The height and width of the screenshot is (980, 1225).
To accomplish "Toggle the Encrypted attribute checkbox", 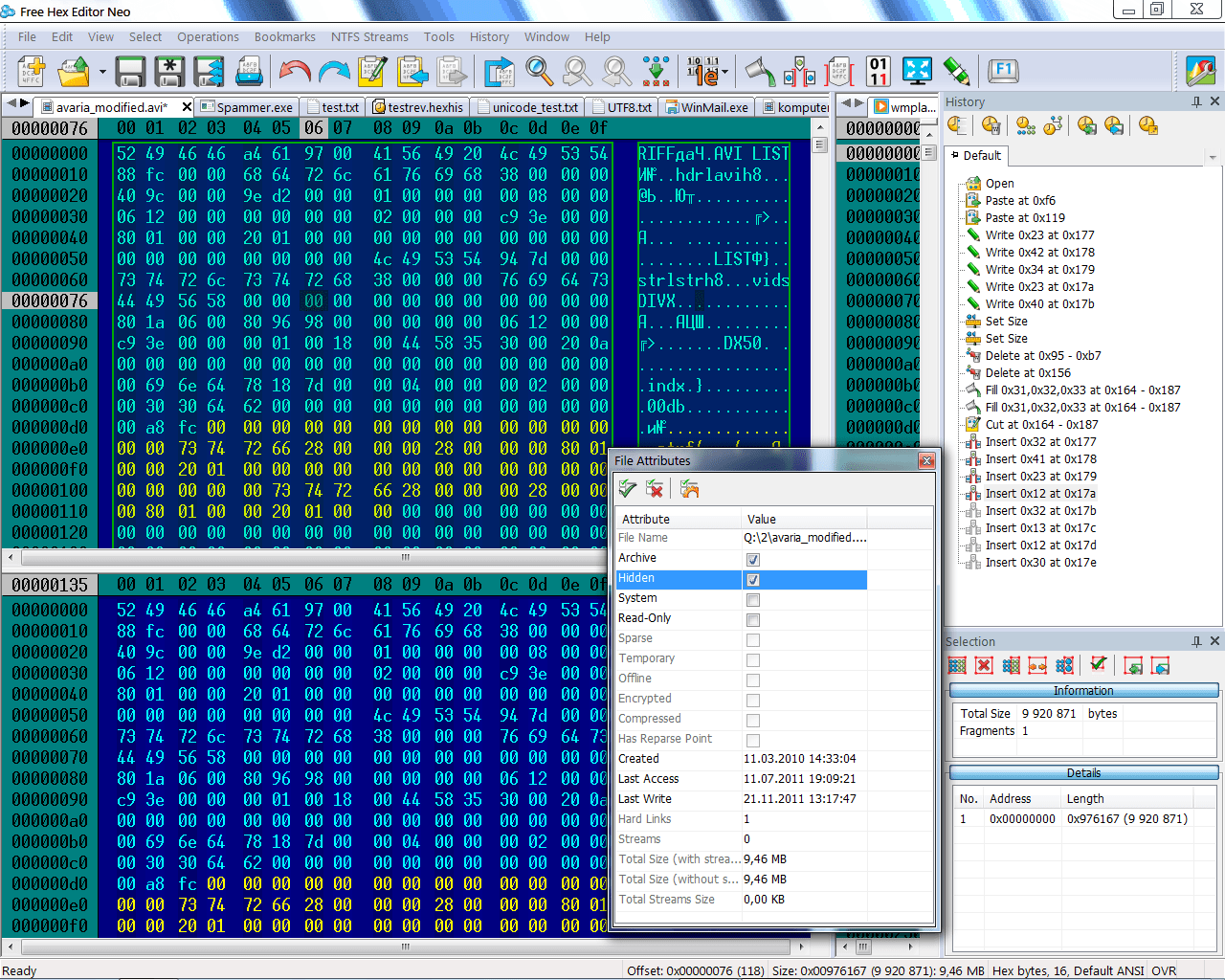I will tap(753, 701).
